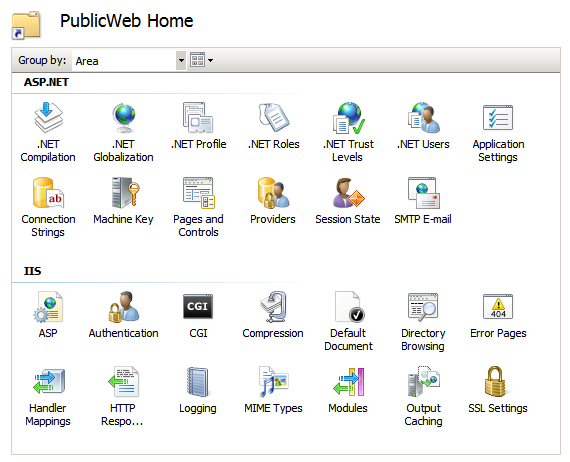Click the PublicWeb Home title

(x=127, y=21)
